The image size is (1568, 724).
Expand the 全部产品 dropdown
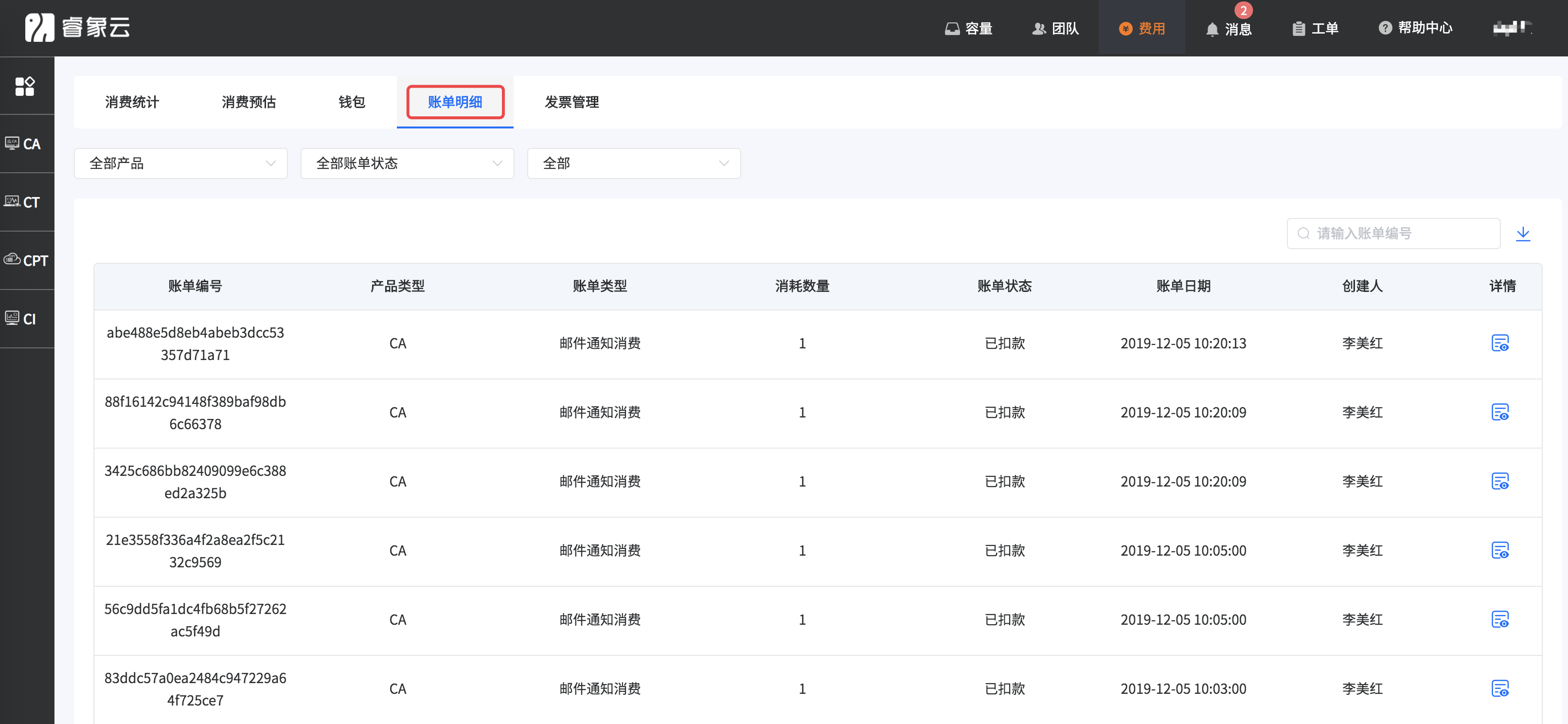click(x=181, y=163)
